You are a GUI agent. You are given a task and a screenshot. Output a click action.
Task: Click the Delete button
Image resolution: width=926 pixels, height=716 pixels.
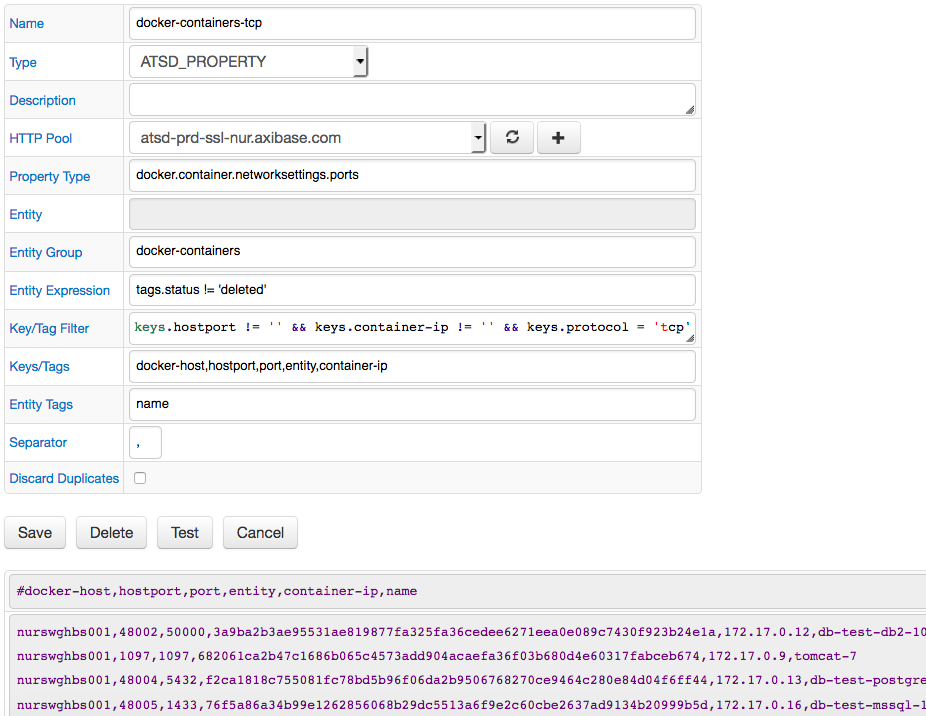[111, 532]
